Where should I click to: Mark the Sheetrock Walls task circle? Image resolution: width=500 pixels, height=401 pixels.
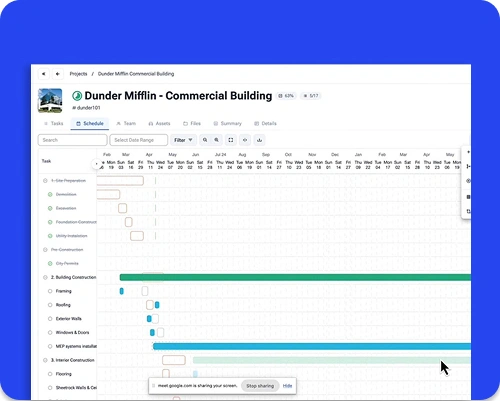point(50,388)
